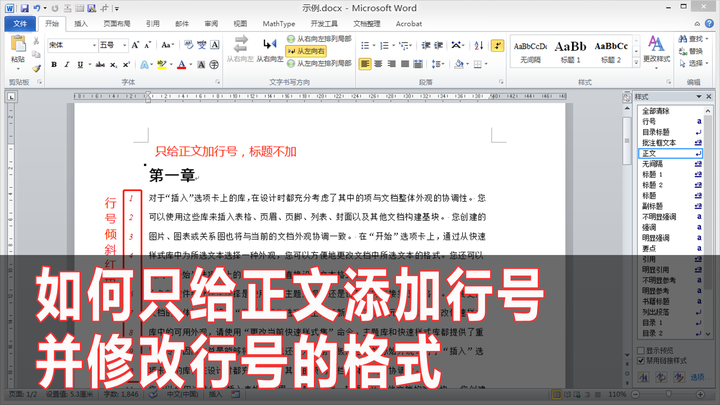Image resolution: width=720 pixels, height=405 pixels.
Task: Click the Sort (A-Z) icon
Action: (479, 45)
